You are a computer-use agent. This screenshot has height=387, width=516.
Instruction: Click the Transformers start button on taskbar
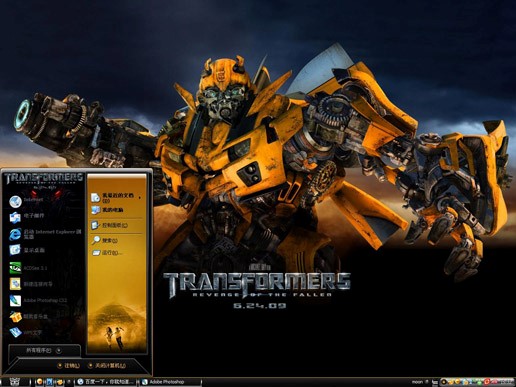(15, 382)
